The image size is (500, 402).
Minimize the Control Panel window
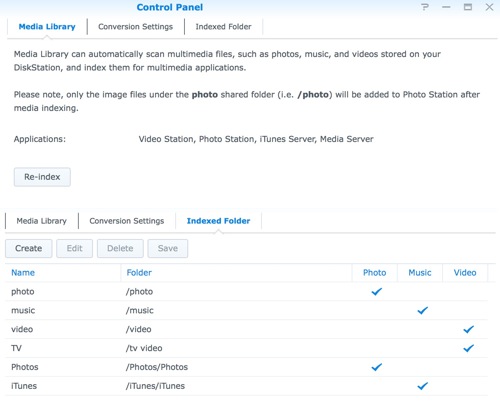446,7
